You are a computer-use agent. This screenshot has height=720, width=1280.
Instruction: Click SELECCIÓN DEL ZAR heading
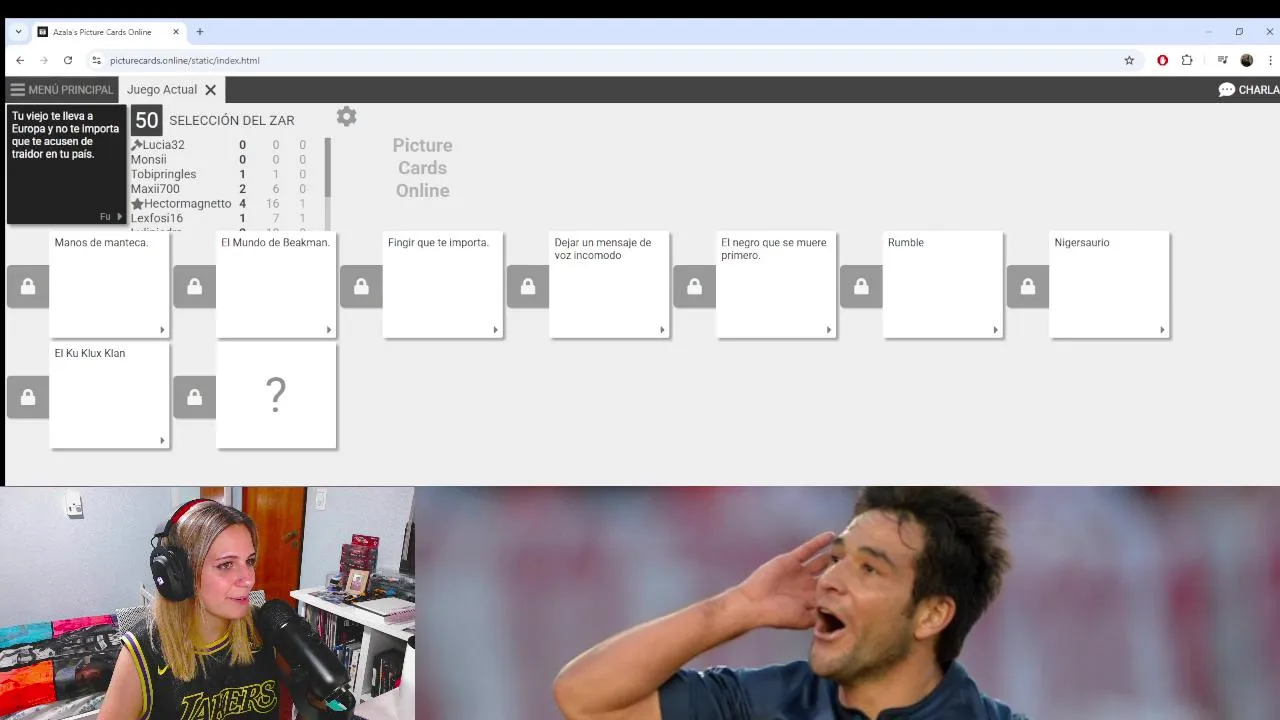click(231, 121)
